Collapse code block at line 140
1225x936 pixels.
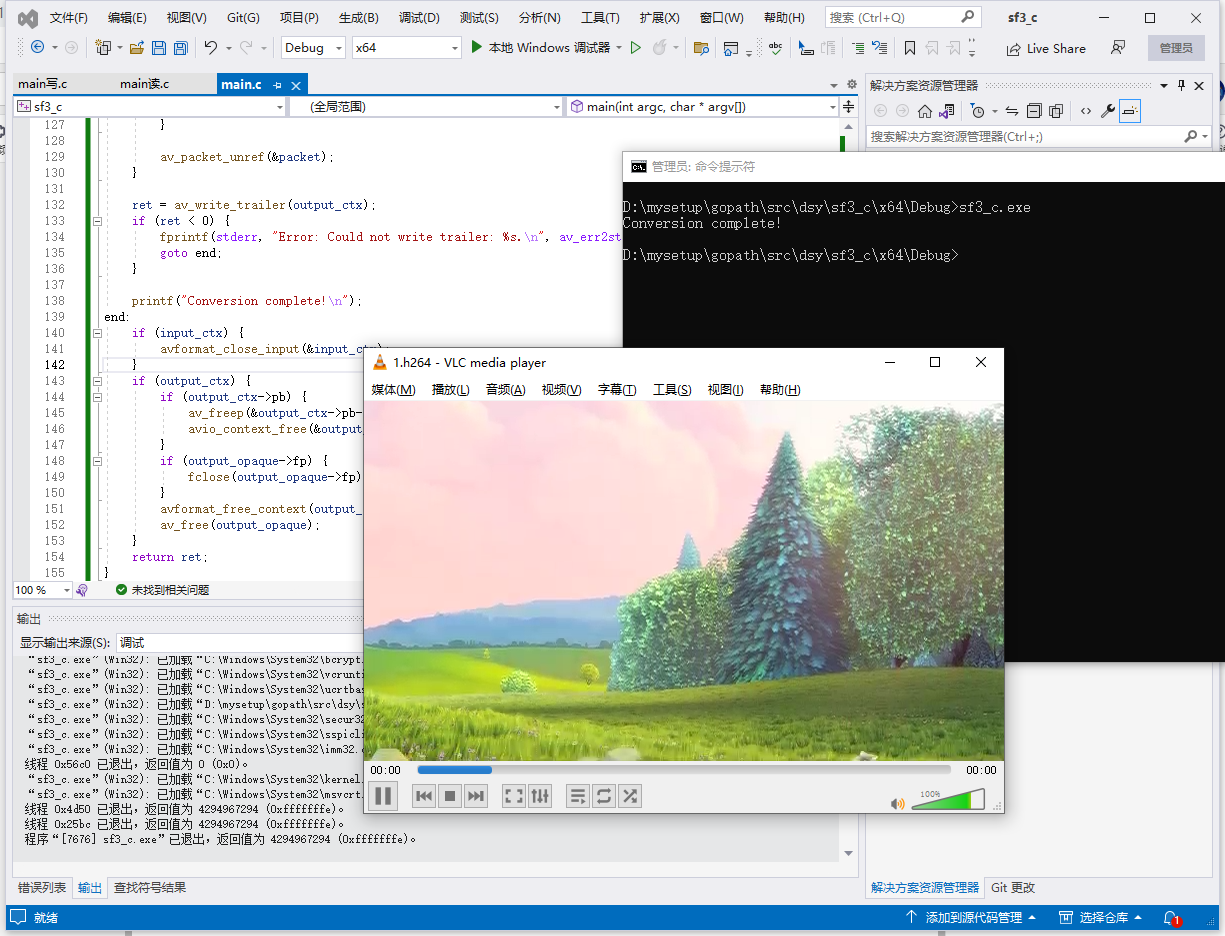95,333
